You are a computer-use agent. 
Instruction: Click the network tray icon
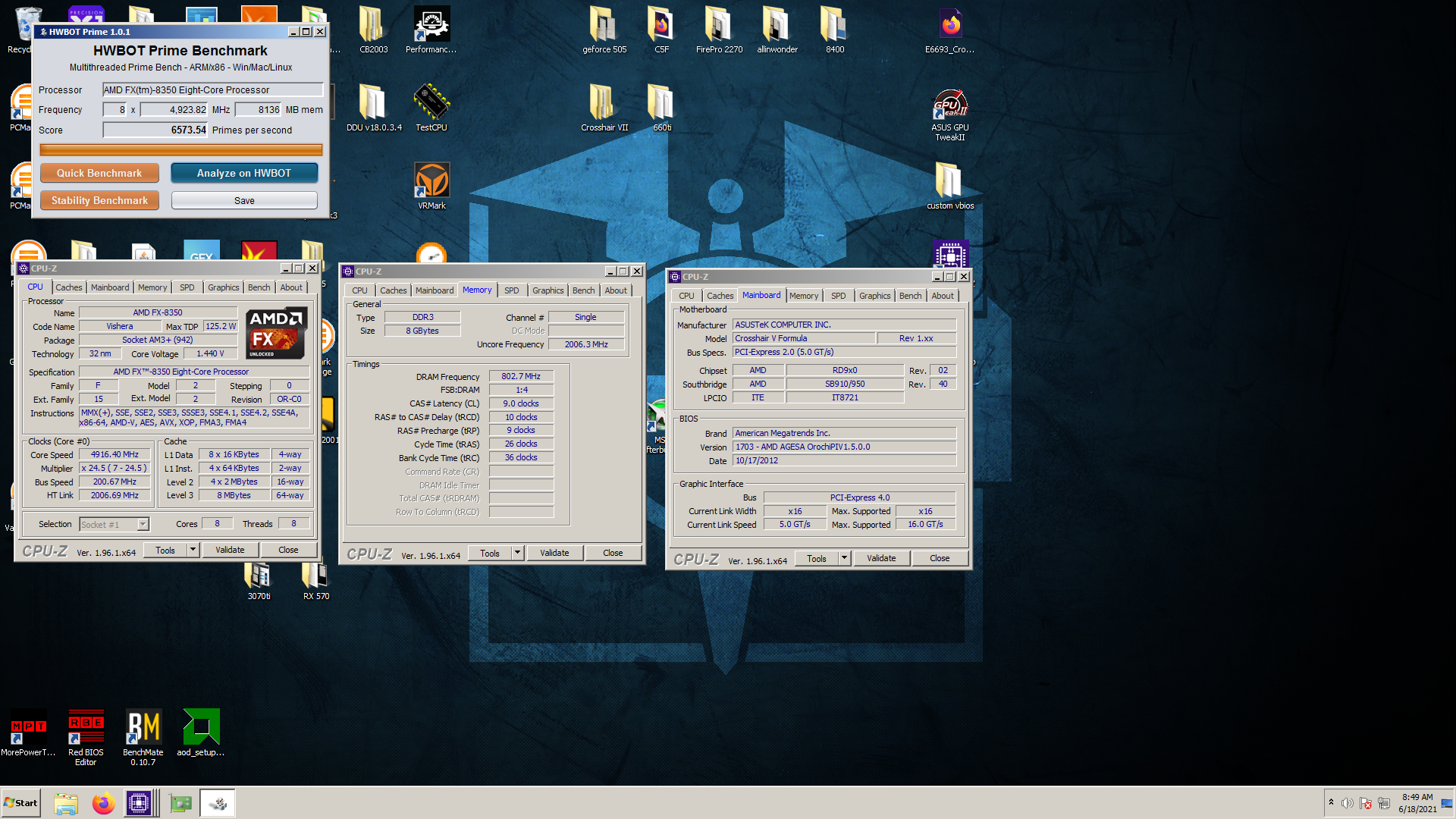pyautogui.click(x=1384, y=803)
